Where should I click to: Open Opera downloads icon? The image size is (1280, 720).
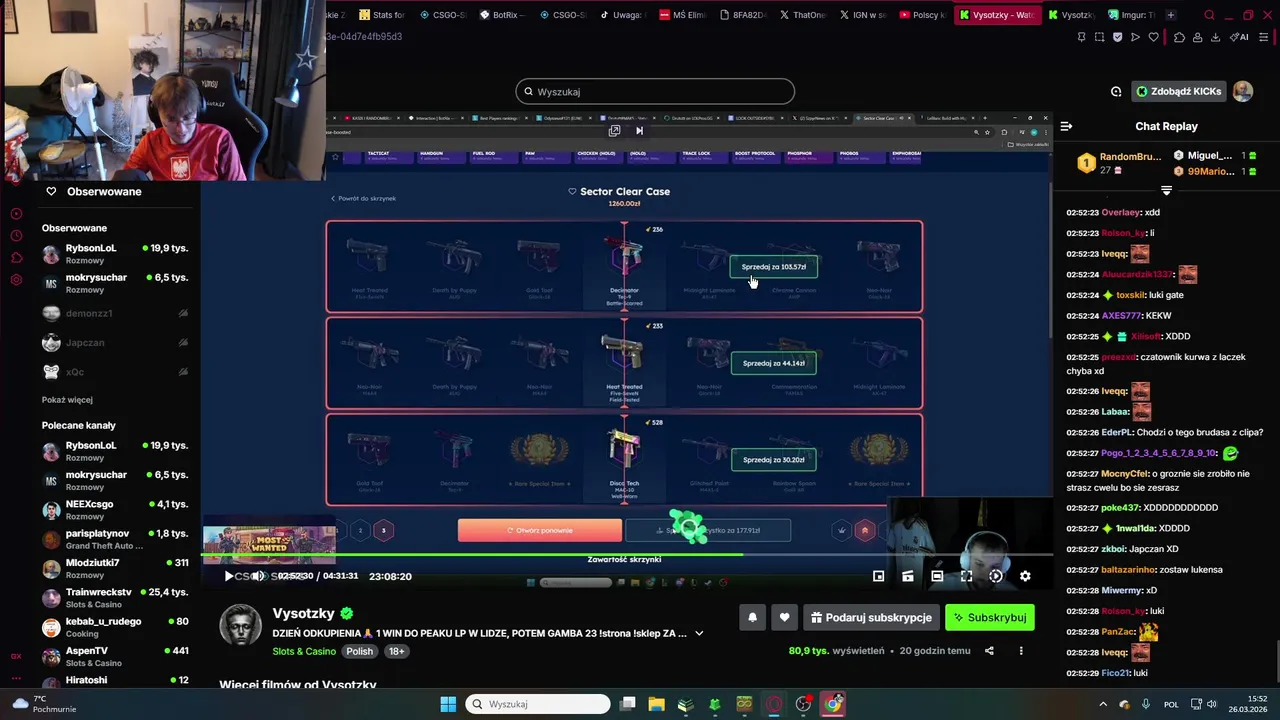point(1215,37)
